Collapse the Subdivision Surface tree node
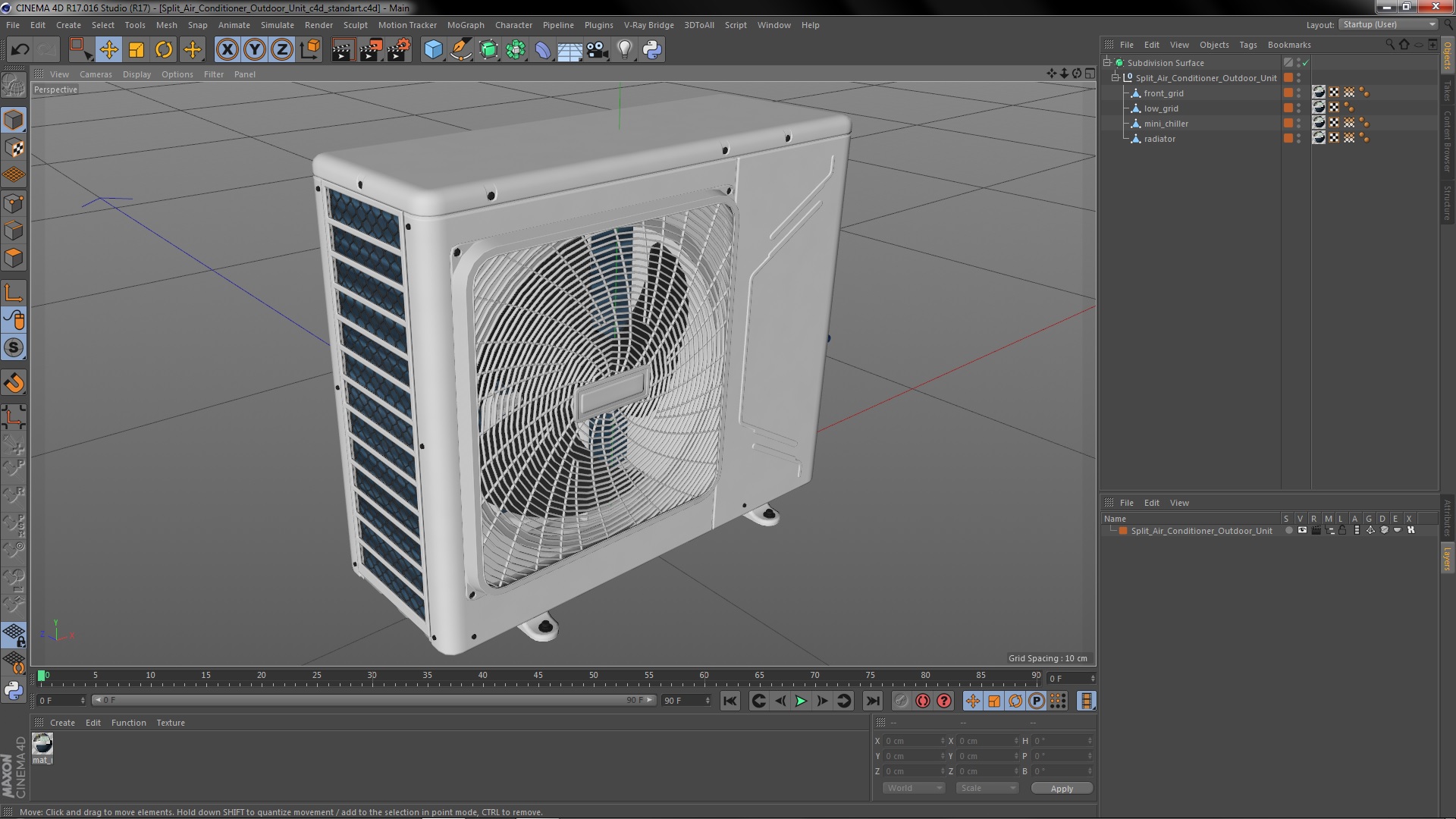1456x819 pixels. (x=1107, y=63)
